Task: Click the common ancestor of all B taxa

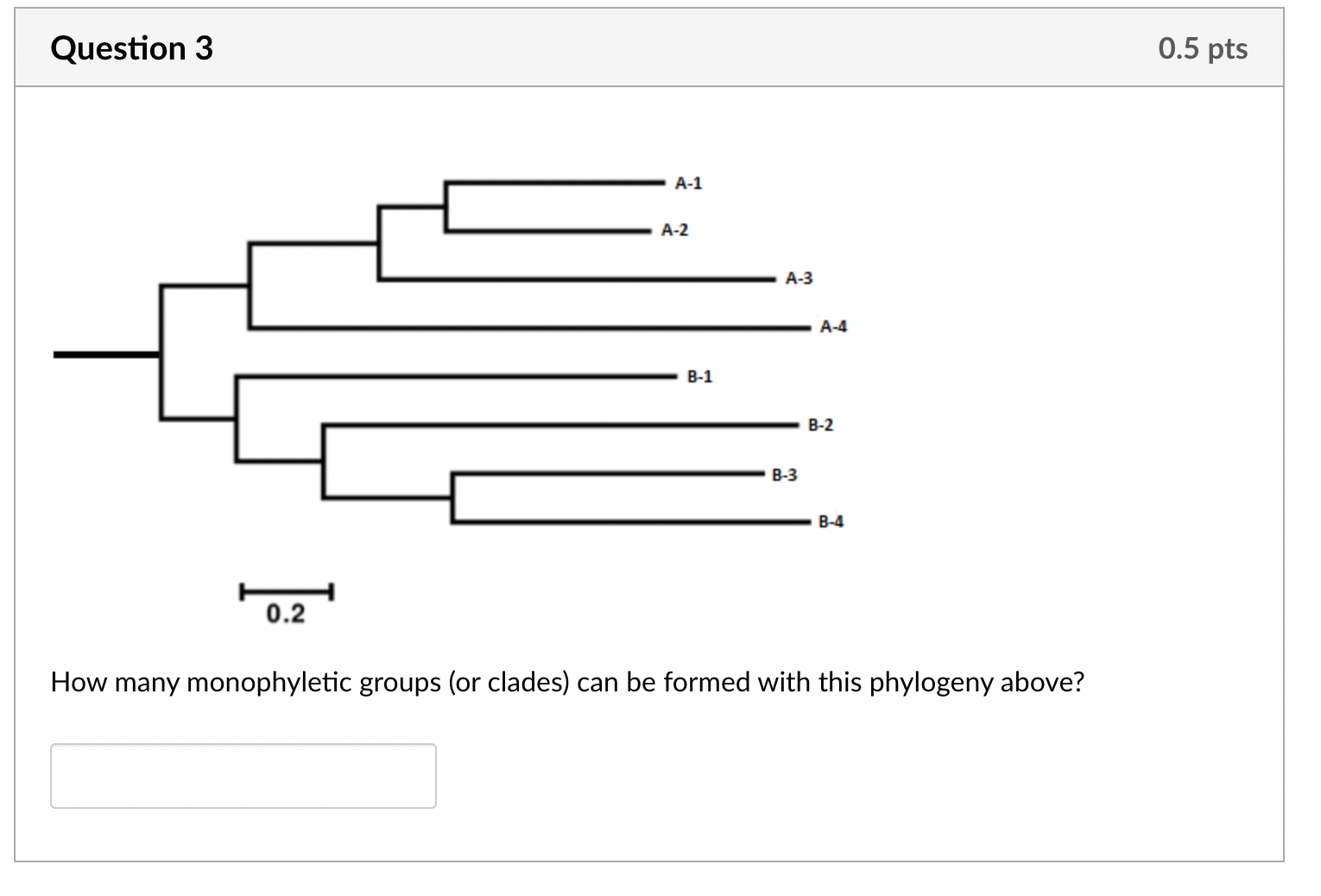Action: click(x=235, y=420)
